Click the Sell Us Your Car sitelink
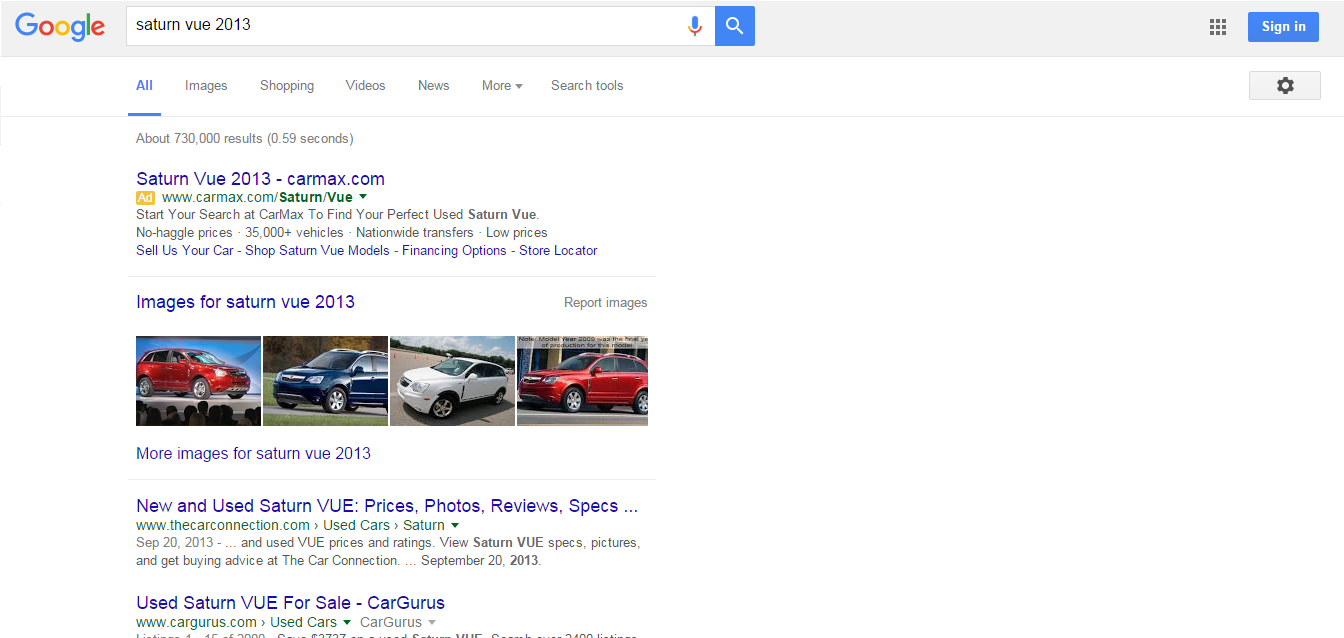The image size is (1344, 638). coord(184,251)
